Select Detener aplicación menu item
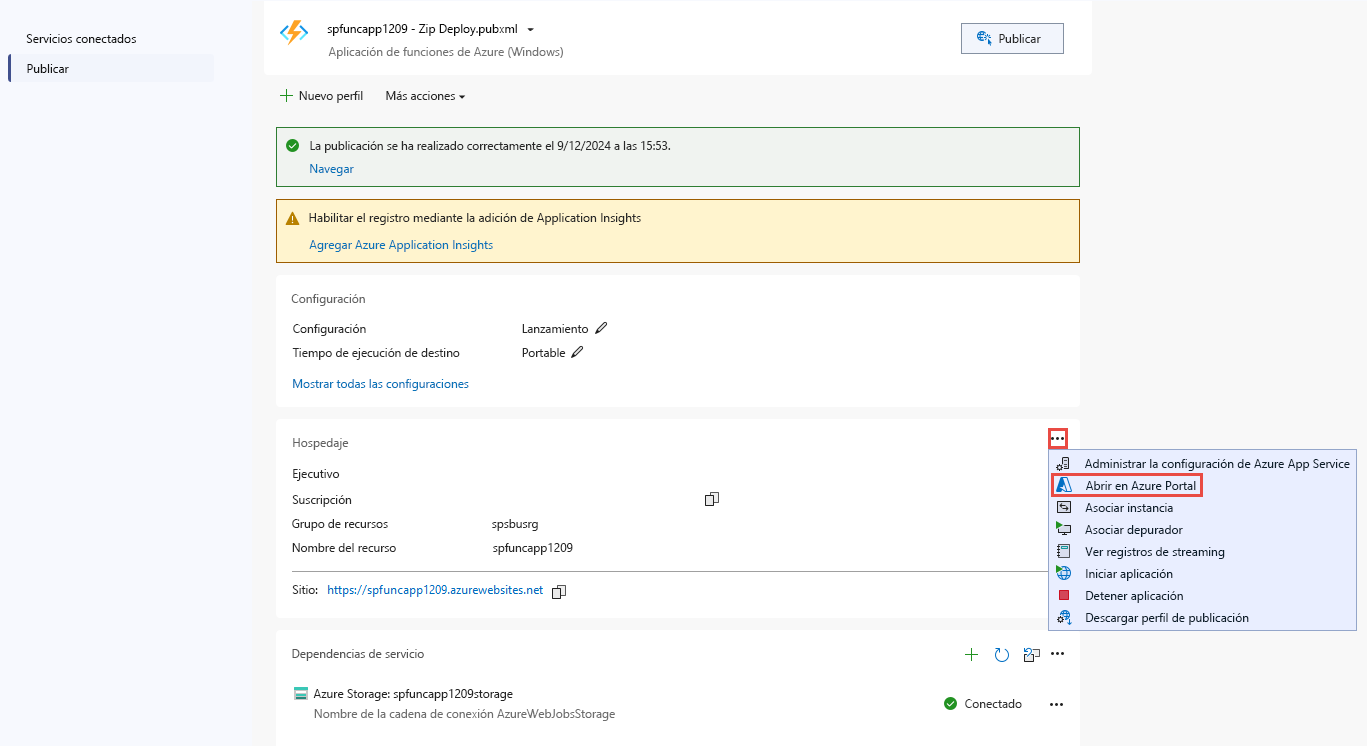 pyautogui.click(x=1202, y=595)
